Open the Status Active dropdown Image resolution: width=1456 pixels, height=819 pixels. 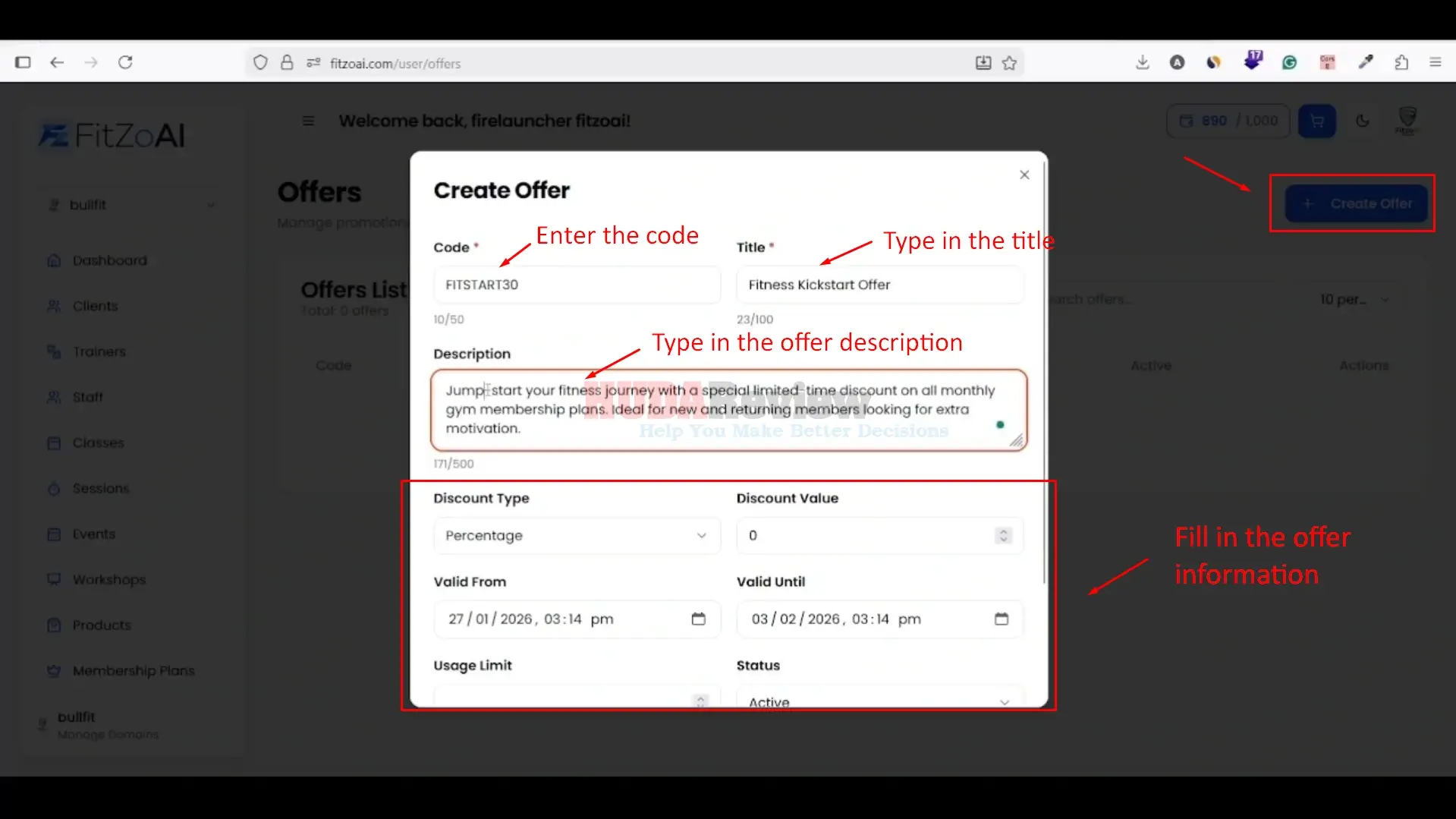coord(880,698)
